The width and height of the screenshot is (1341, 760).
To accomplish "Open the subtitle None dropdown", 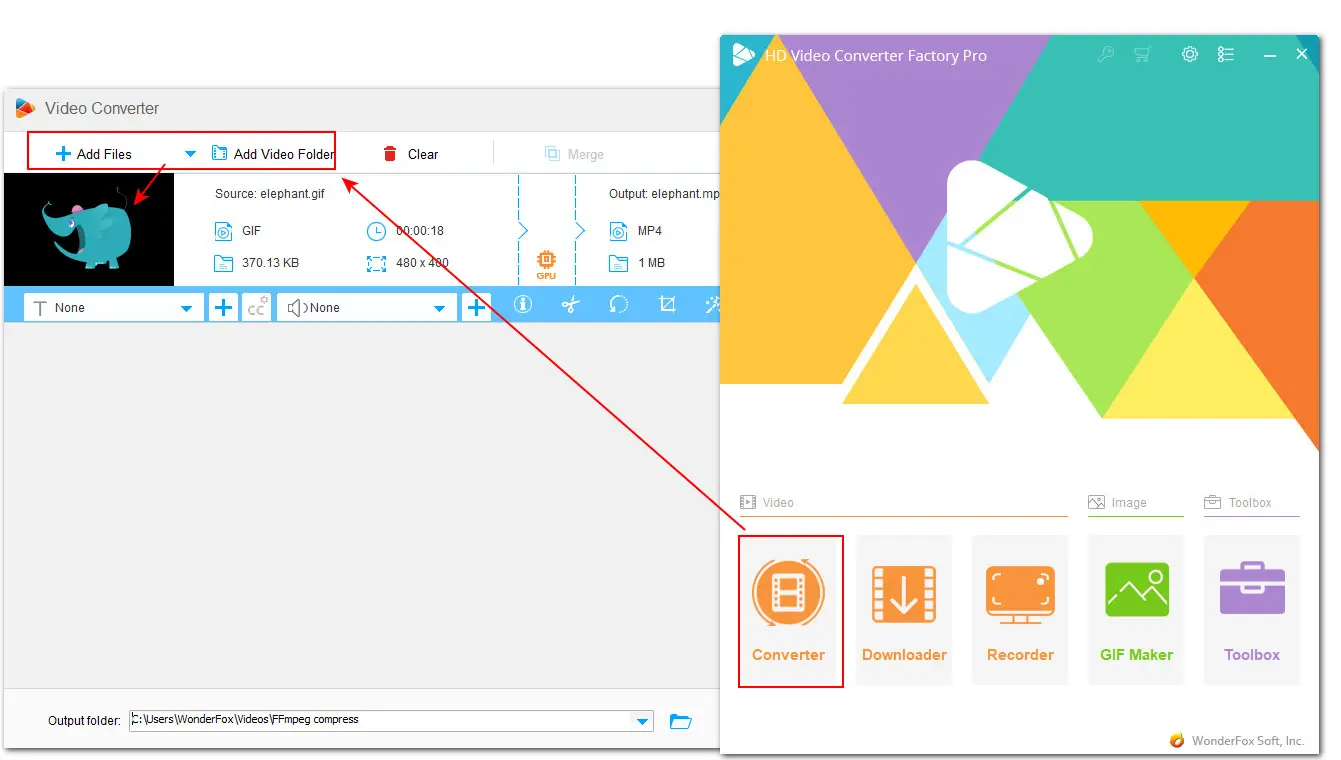I will coord(113,307).
